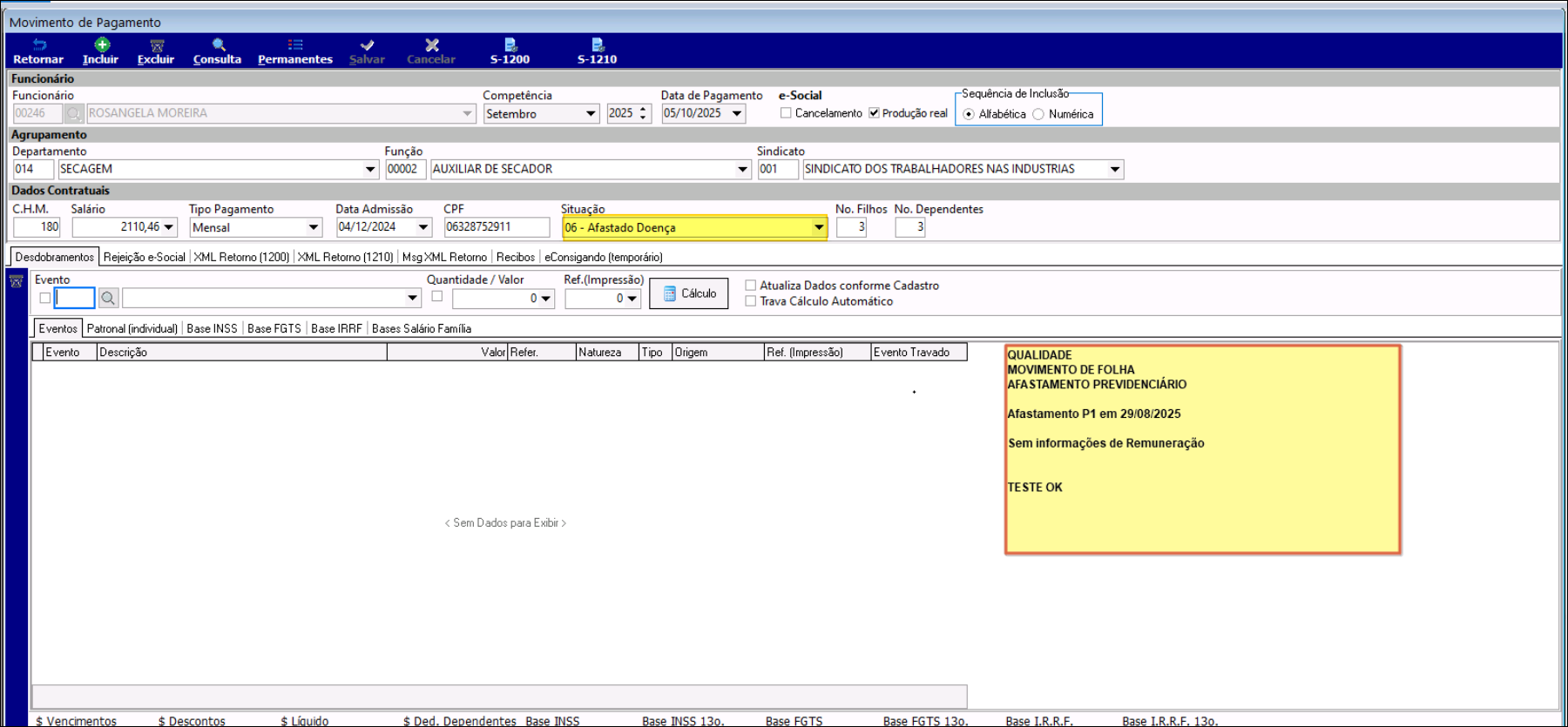This screenshot has height=727, width=1568.
Task: Switch to the Rejeição e-Social tab
Action: tap(144, 257)
